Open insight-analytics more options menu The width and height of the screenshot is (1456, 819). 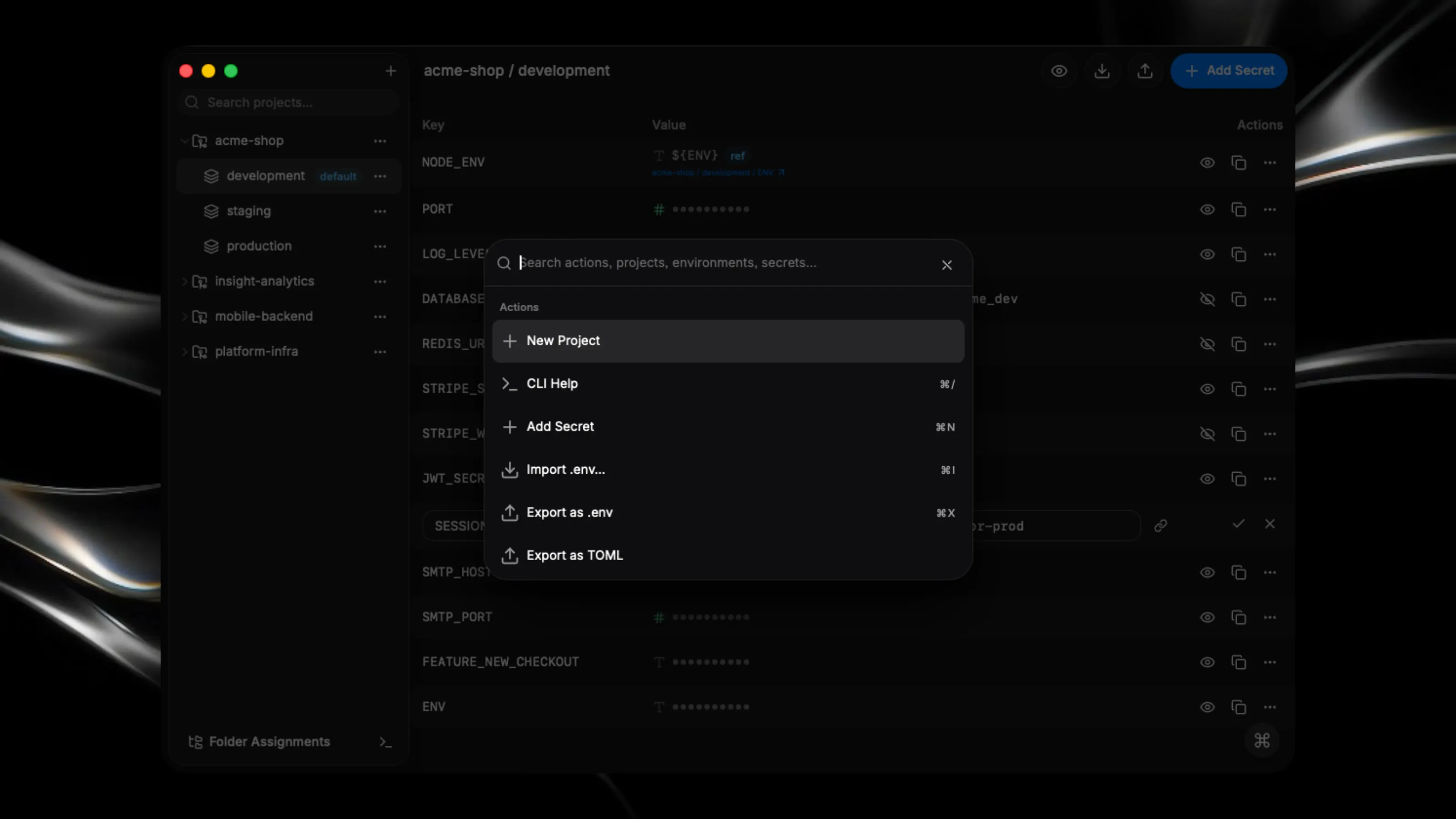click(380, 281)
